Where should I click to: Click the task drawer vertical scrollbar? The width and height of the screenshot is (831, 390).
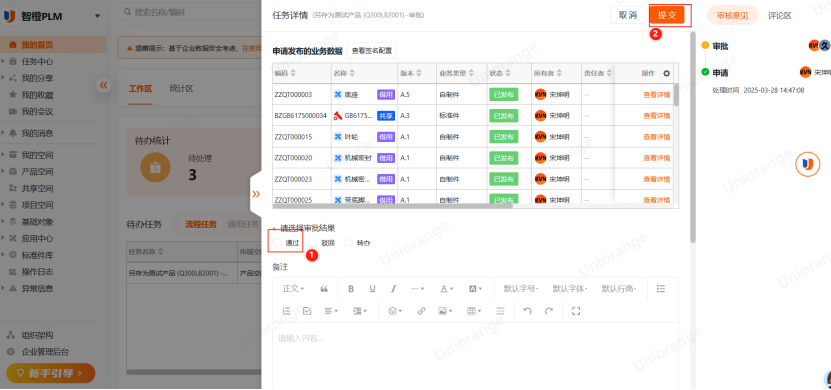click(x=692, y=138)
